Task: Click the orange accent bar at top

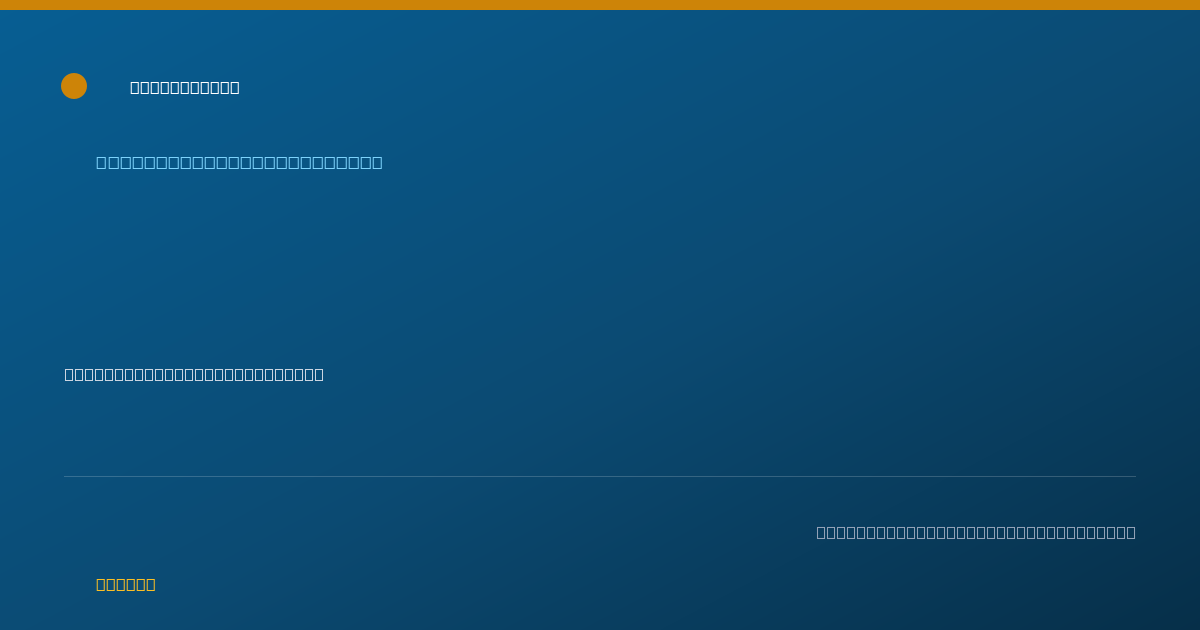Action: 600,5
